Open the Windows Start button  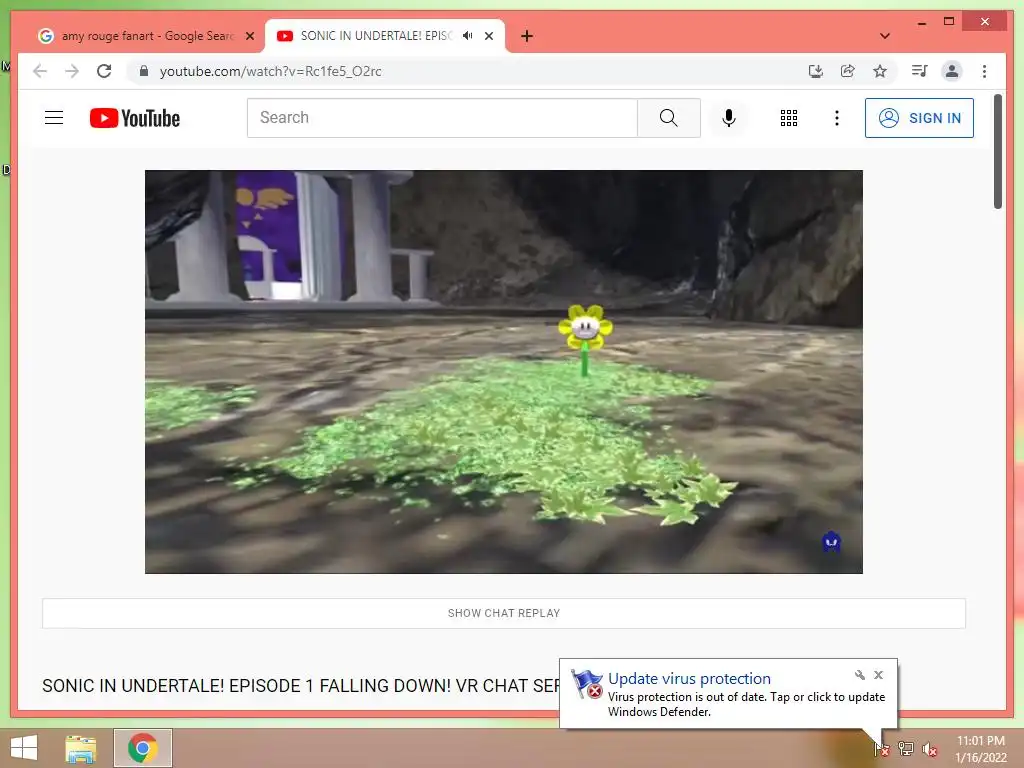coord(24,748)
